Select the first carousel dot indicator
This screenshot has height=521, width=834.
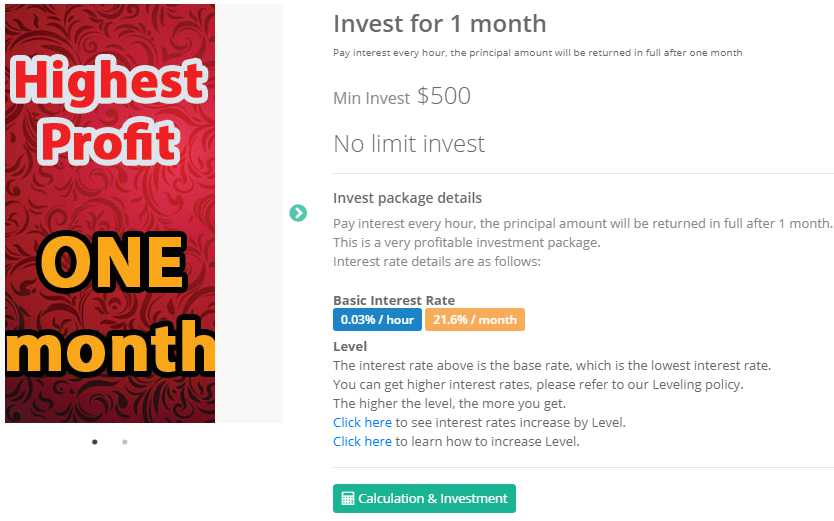coord(95,441)
